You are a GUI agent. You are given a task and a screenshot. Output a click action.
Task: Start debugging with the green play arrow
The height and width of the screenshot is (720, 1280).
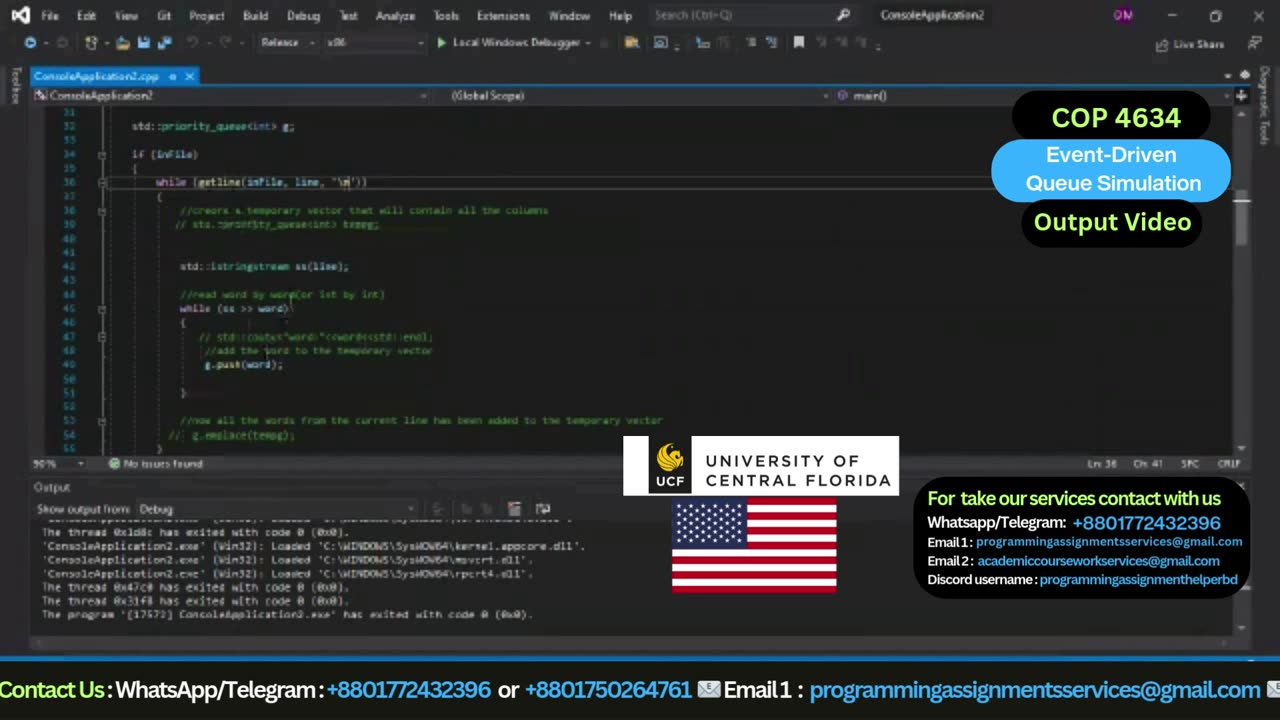(x=441, y=43)
